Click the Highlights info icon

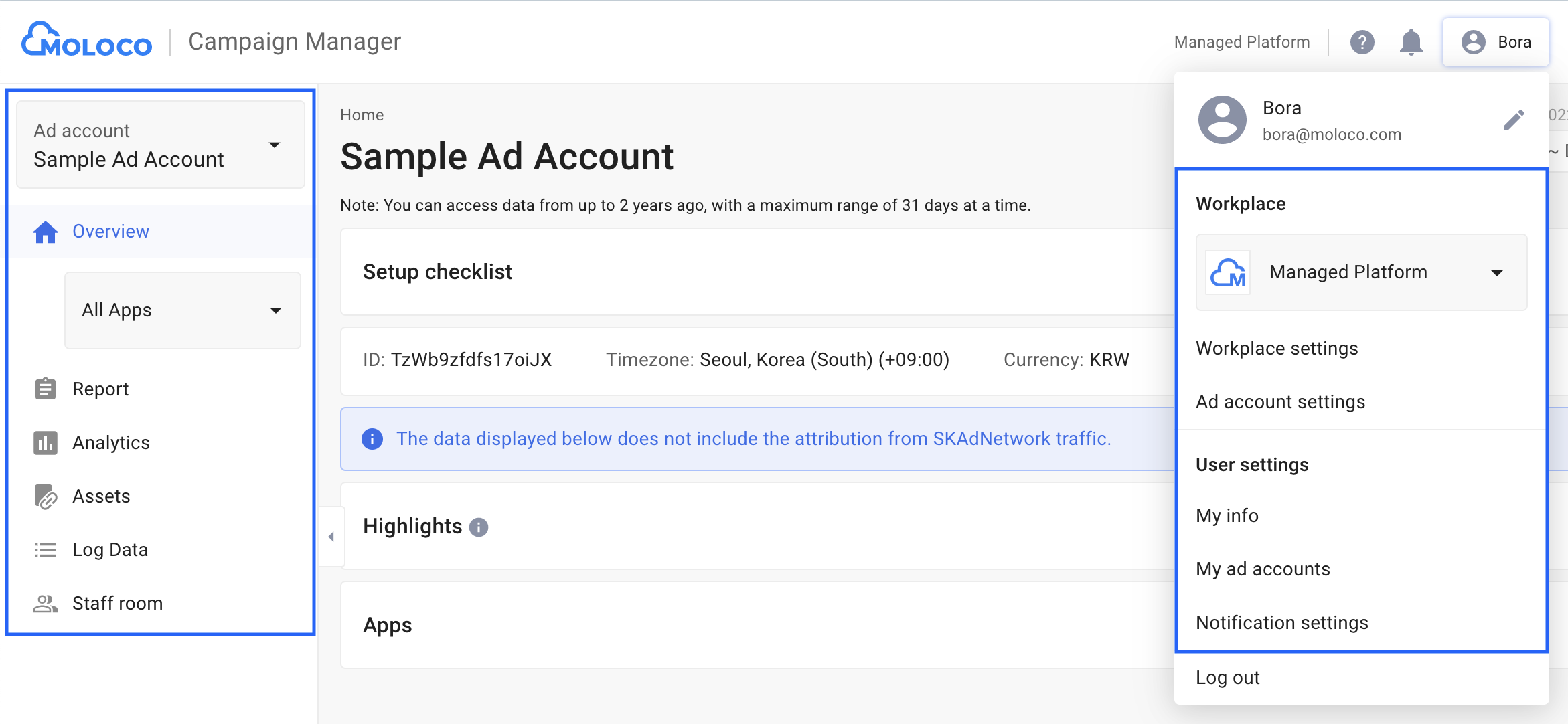pyautogui.click(x=479, y=527)
